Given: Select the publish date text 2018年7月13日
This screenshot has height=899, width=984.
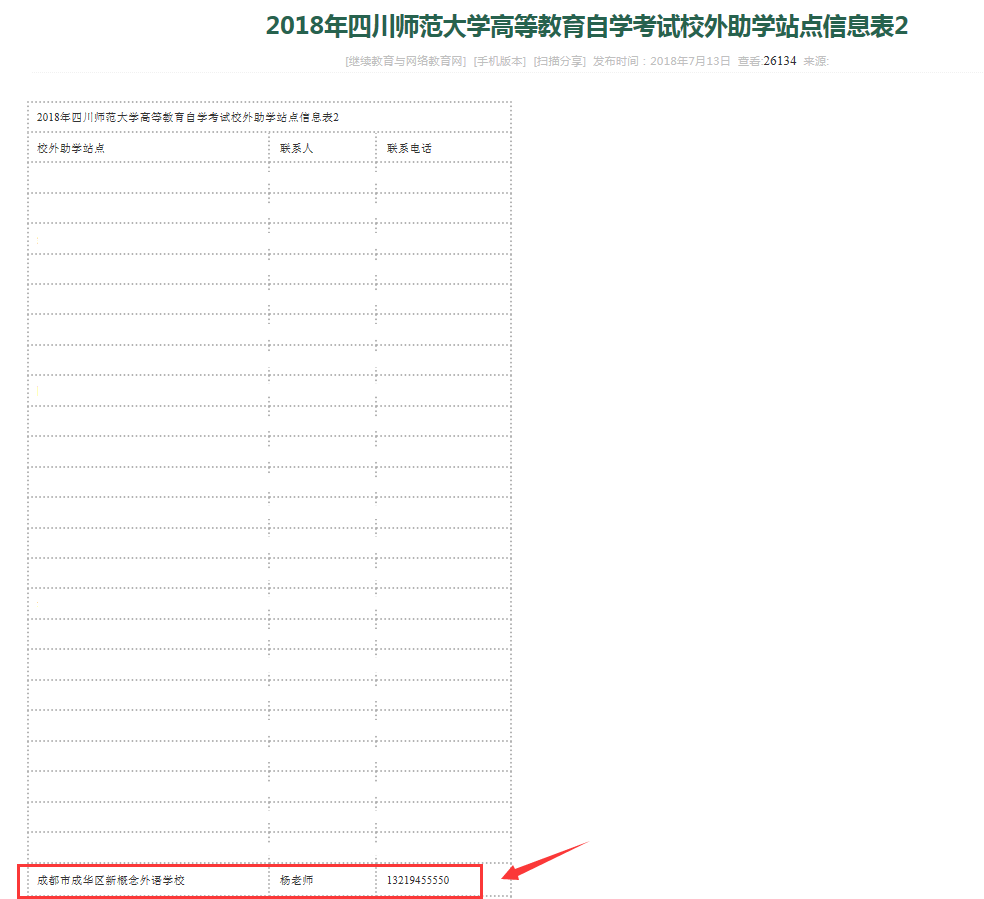Looking at the screenshot, I should click(690, 61).
